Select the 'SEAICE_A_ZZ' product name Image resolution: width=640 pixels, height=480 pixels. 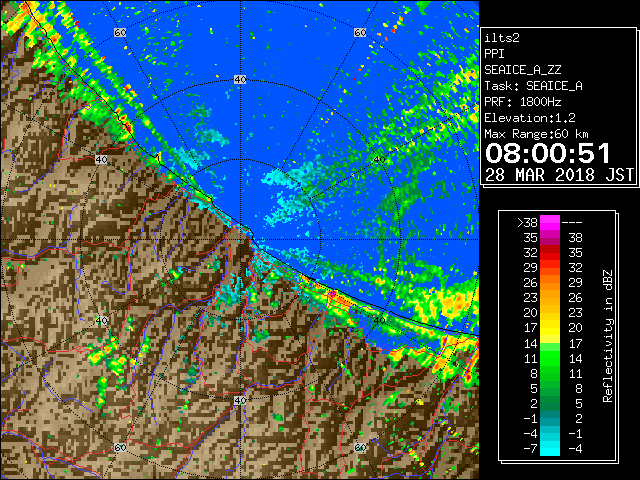pos(522,70)
